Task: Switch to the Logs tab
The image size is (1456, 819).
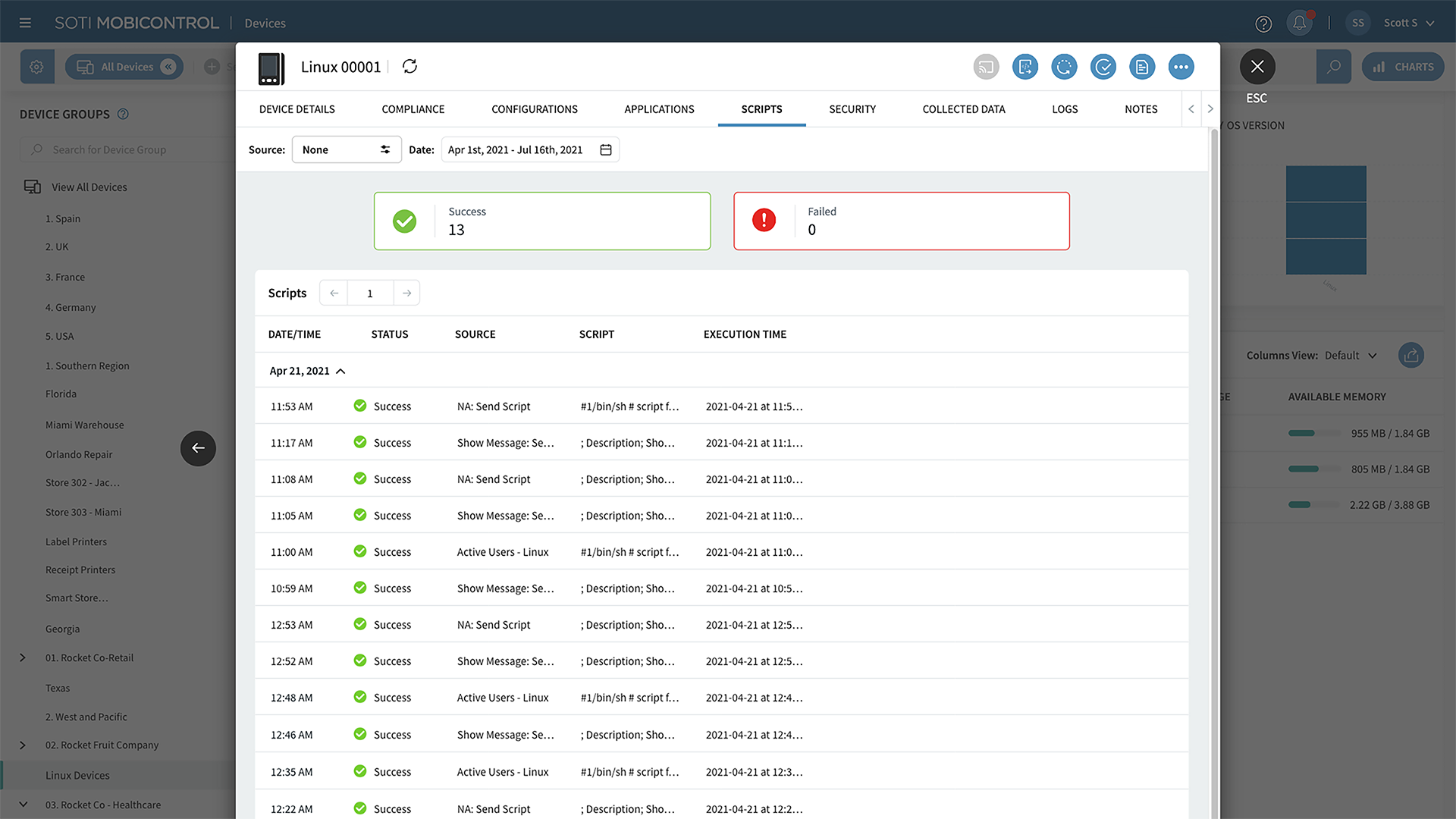Action: pyautogui.click(x=1065, y=109)
